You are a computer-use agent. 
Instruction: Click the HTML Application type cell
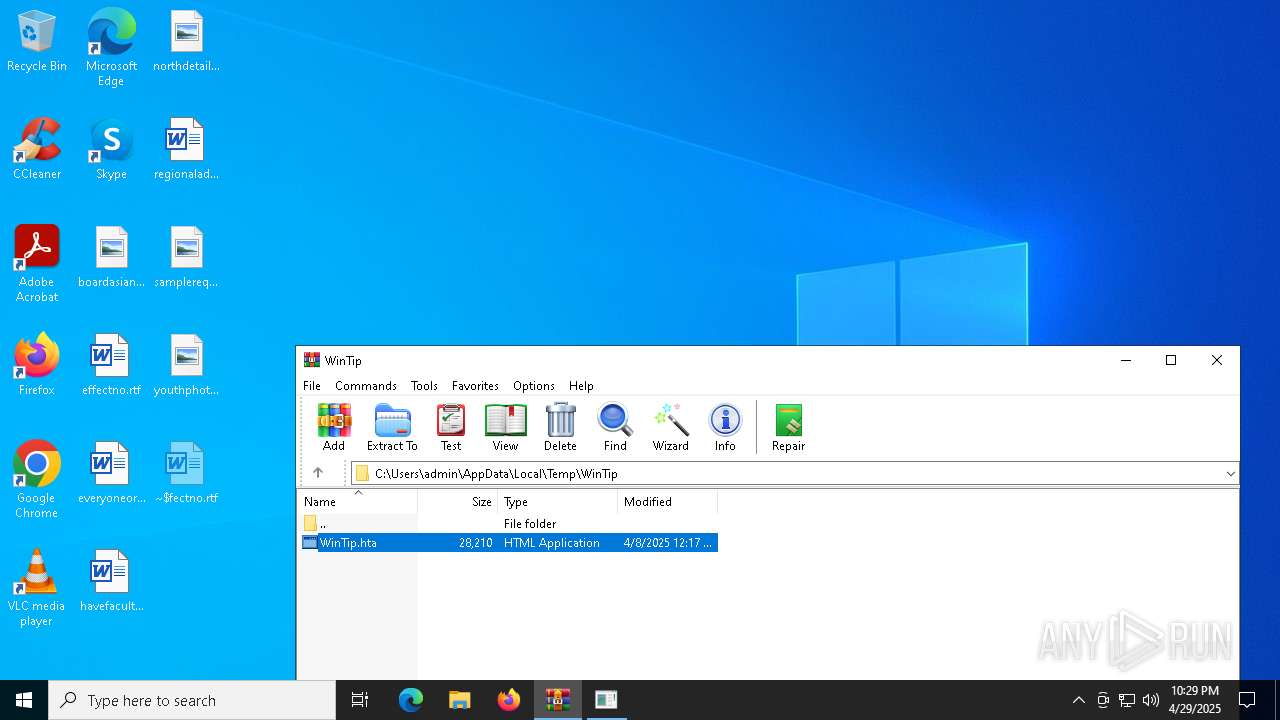coord(552,542)
